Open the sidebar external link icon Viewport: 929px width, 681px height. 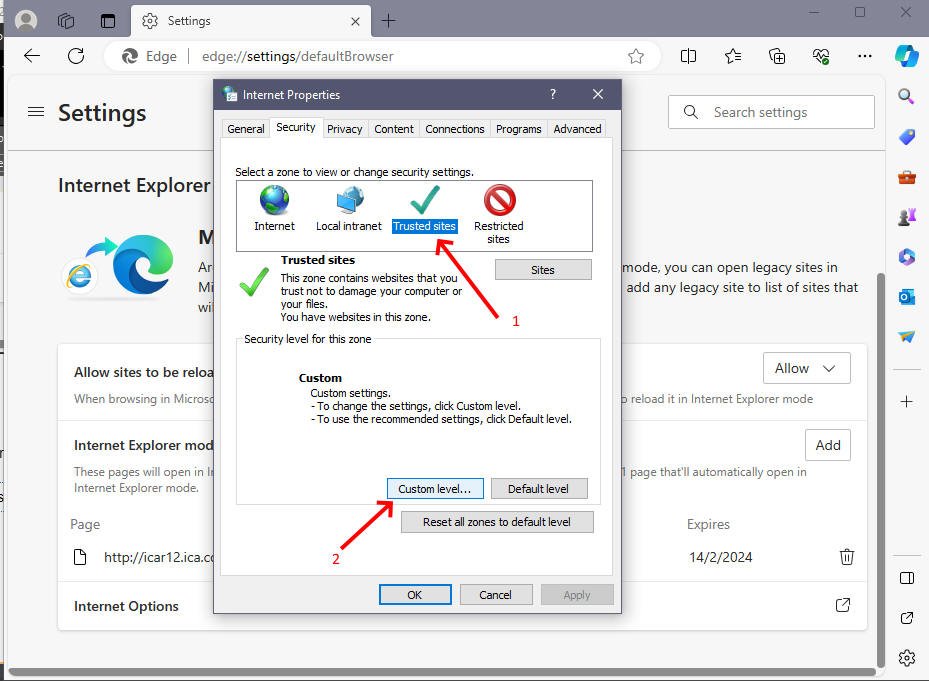pyautogui.click(x=906, y=618)
